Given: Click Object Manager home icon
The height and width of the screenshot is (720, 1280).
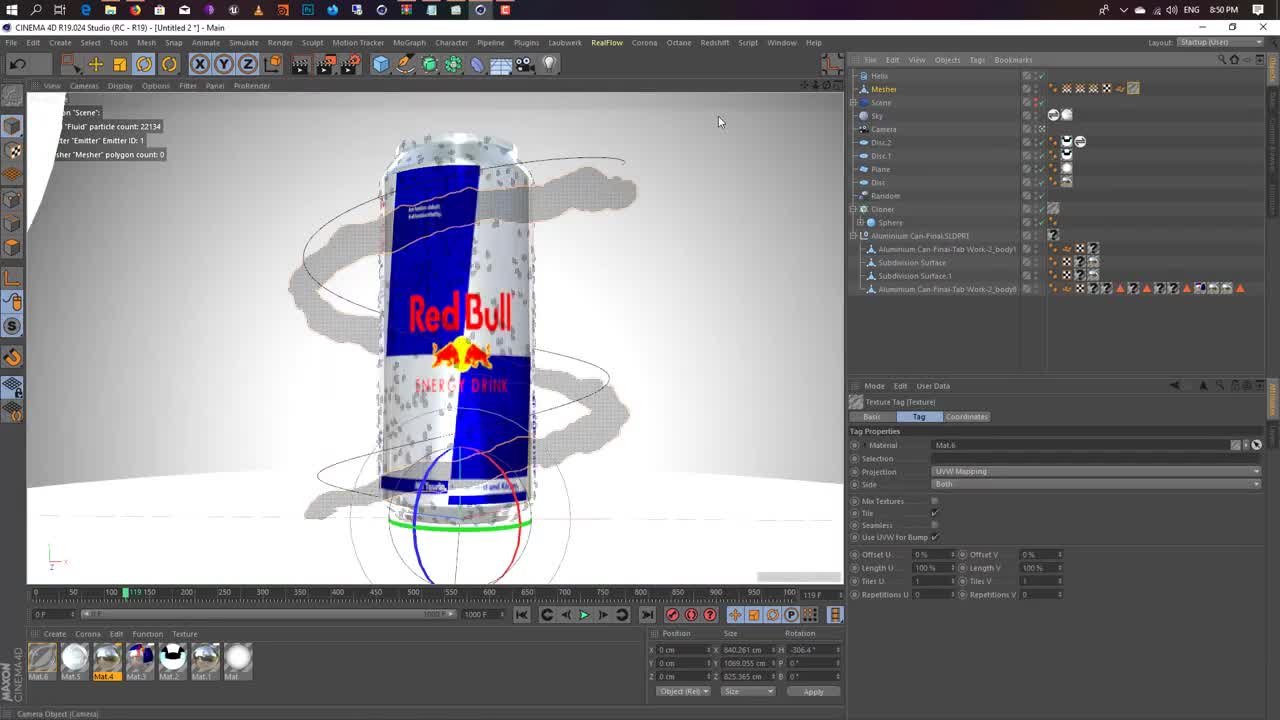Looking at the screenshot, I should pos(1234,60).
